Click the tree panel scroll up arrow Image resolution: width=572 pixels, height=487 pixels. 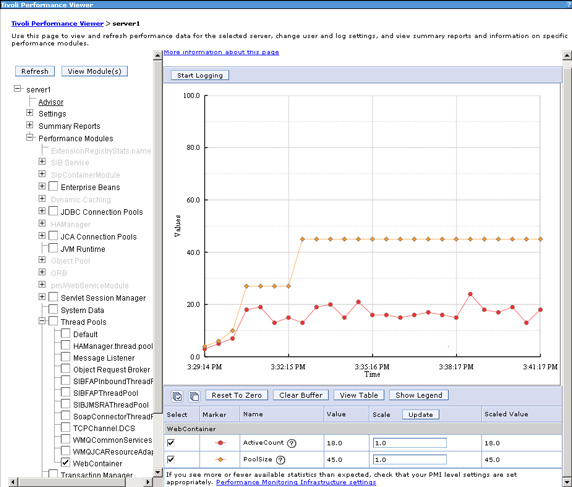[x=158, y=56]
